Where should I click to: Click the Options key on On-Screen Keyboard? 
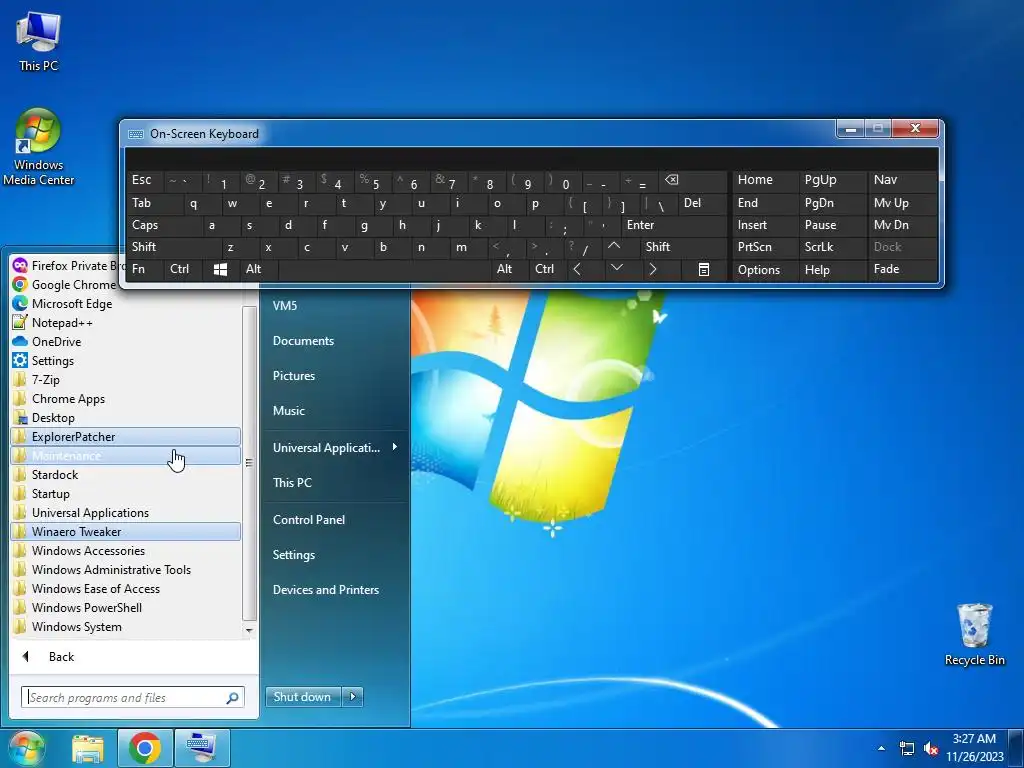[765, 270]
